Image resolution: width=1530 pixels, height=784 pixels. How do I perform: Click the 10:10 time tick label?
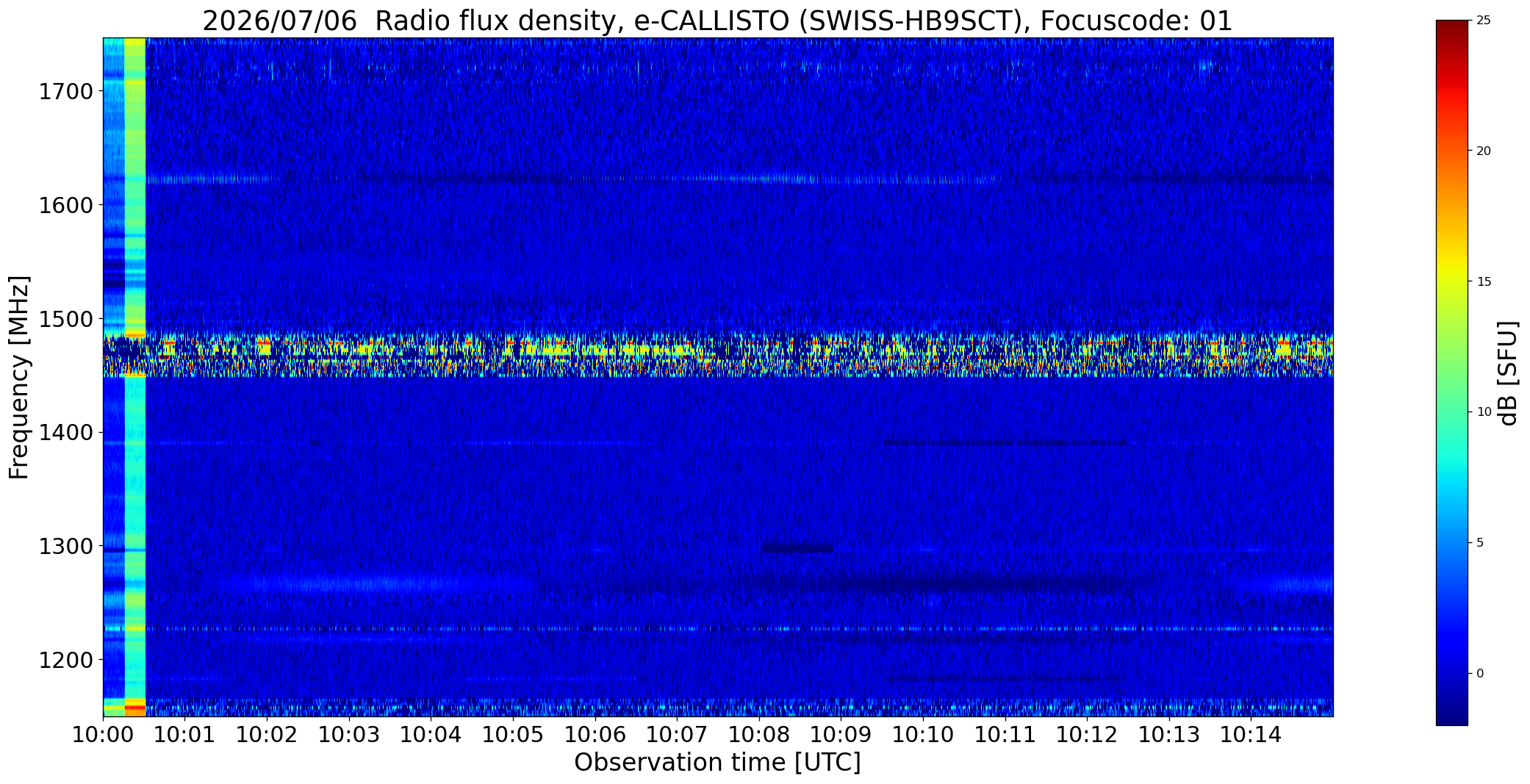pos(923,735)
